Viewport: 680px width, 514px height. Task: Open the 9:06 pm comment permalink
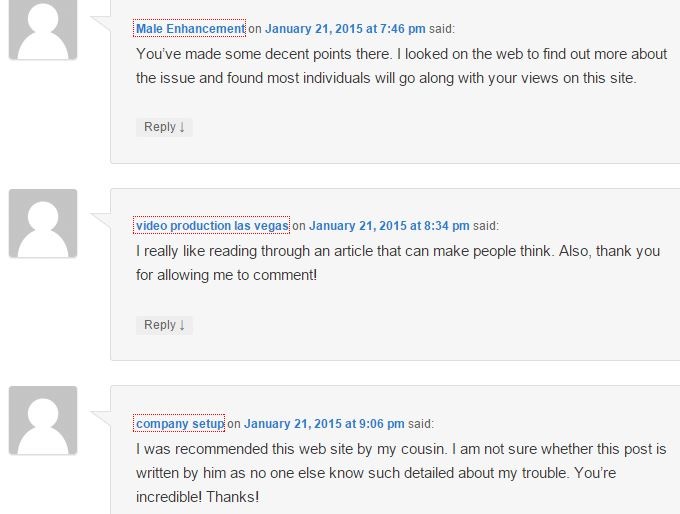324,423
